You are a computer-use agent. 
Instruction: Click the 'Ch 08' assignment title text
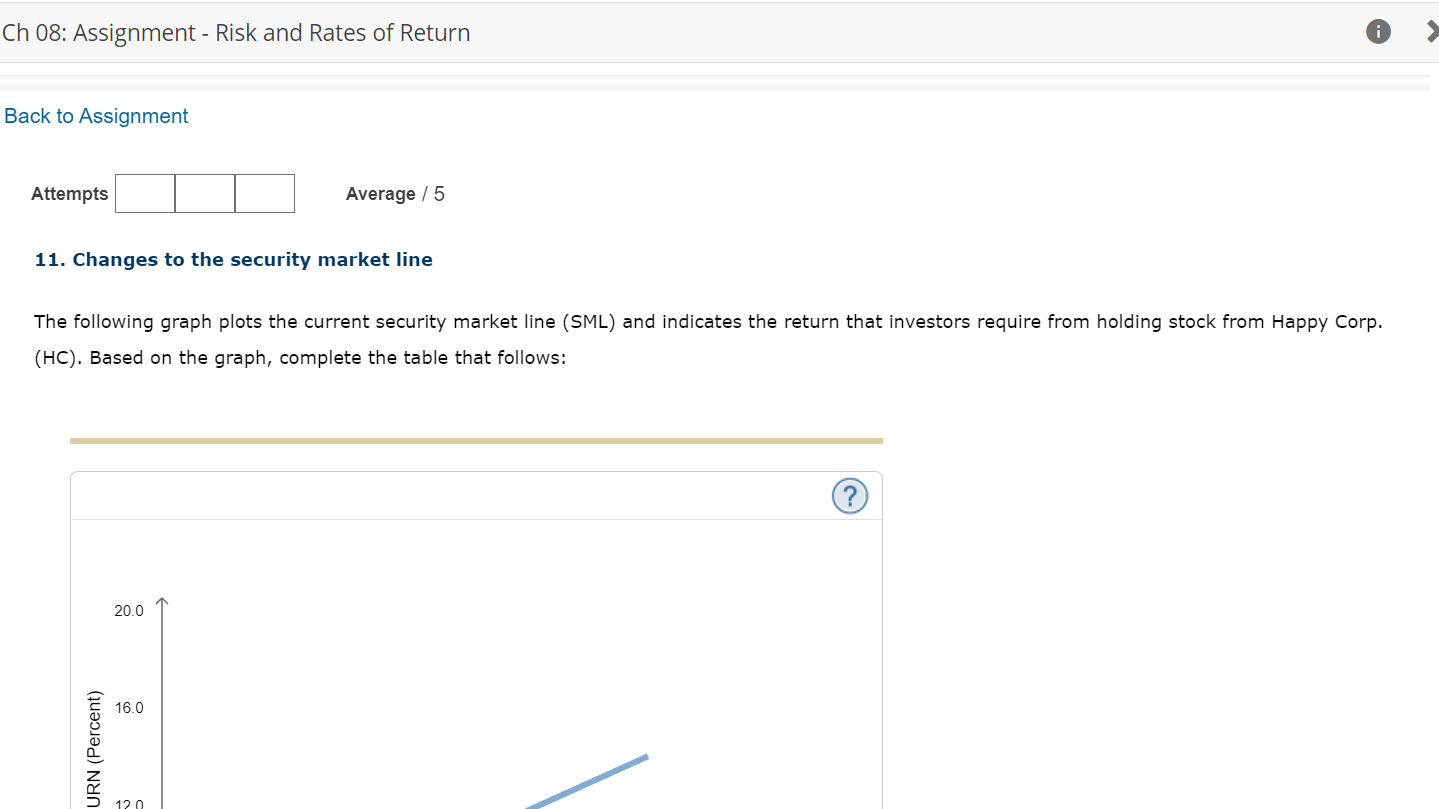pyautogui.click(x=236, y=32)
